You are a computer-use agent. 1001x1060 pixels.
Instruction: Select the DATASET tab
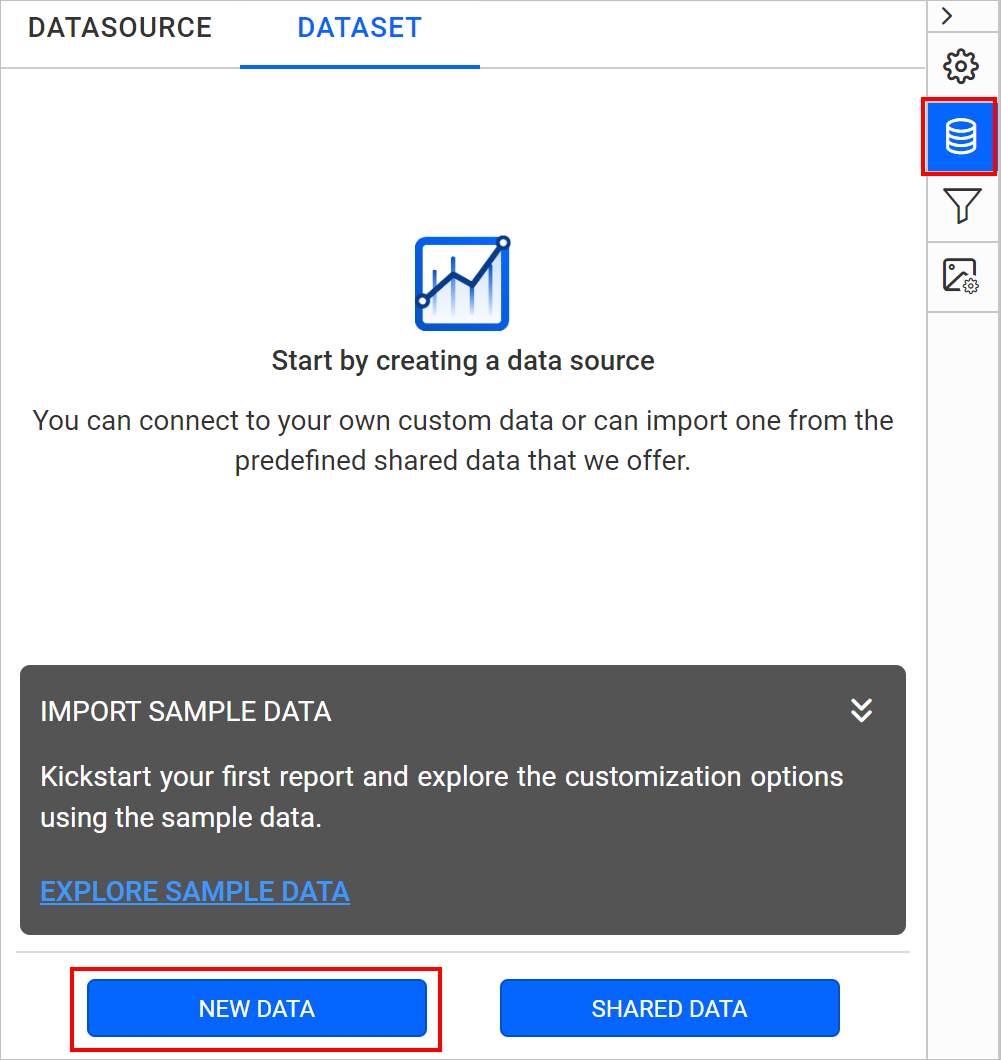(x=359, y=28)
